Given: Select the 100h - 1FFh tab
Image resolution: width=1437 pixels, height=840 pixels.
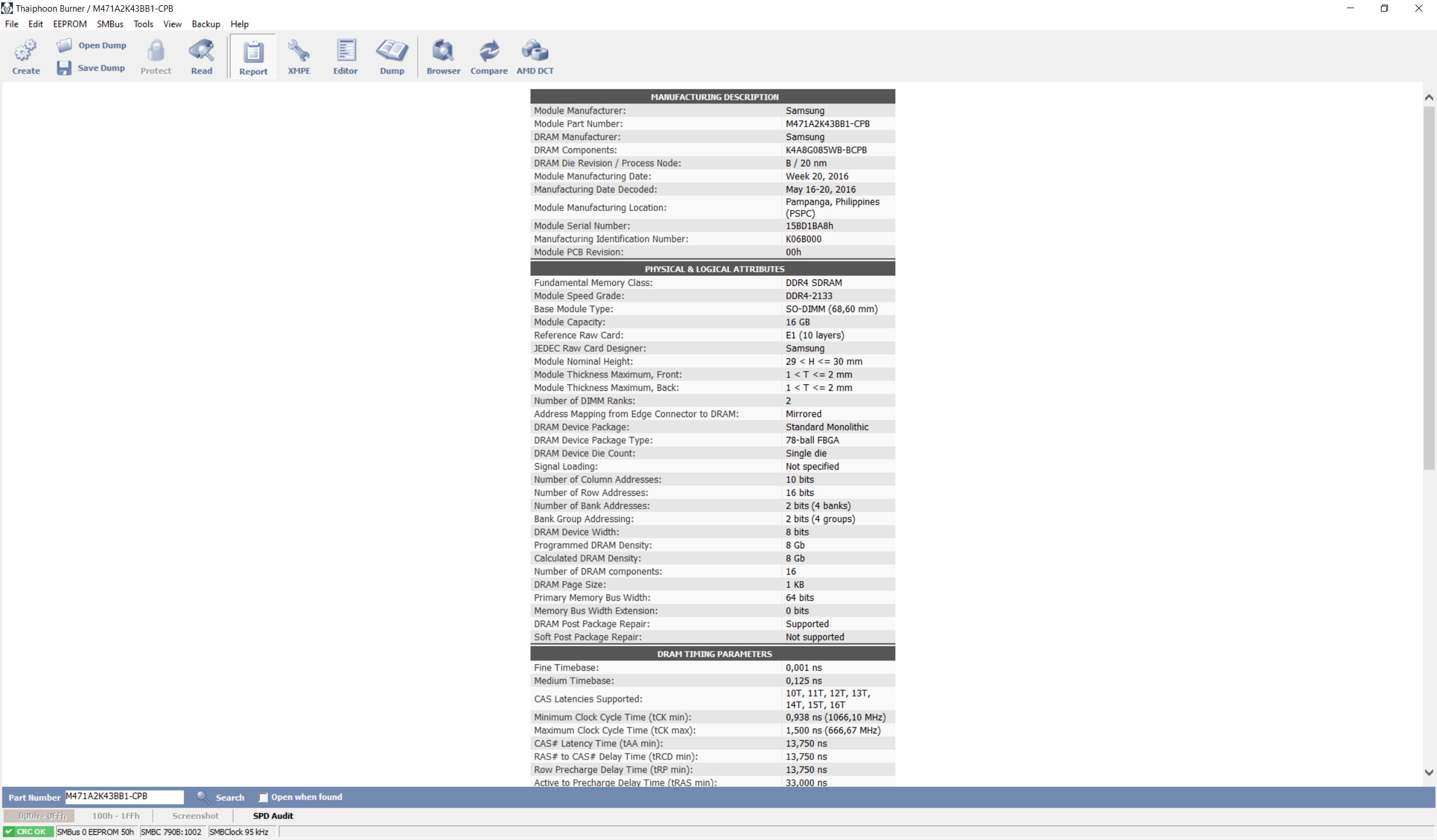Looking at the screenshot, I should (116, 816).
